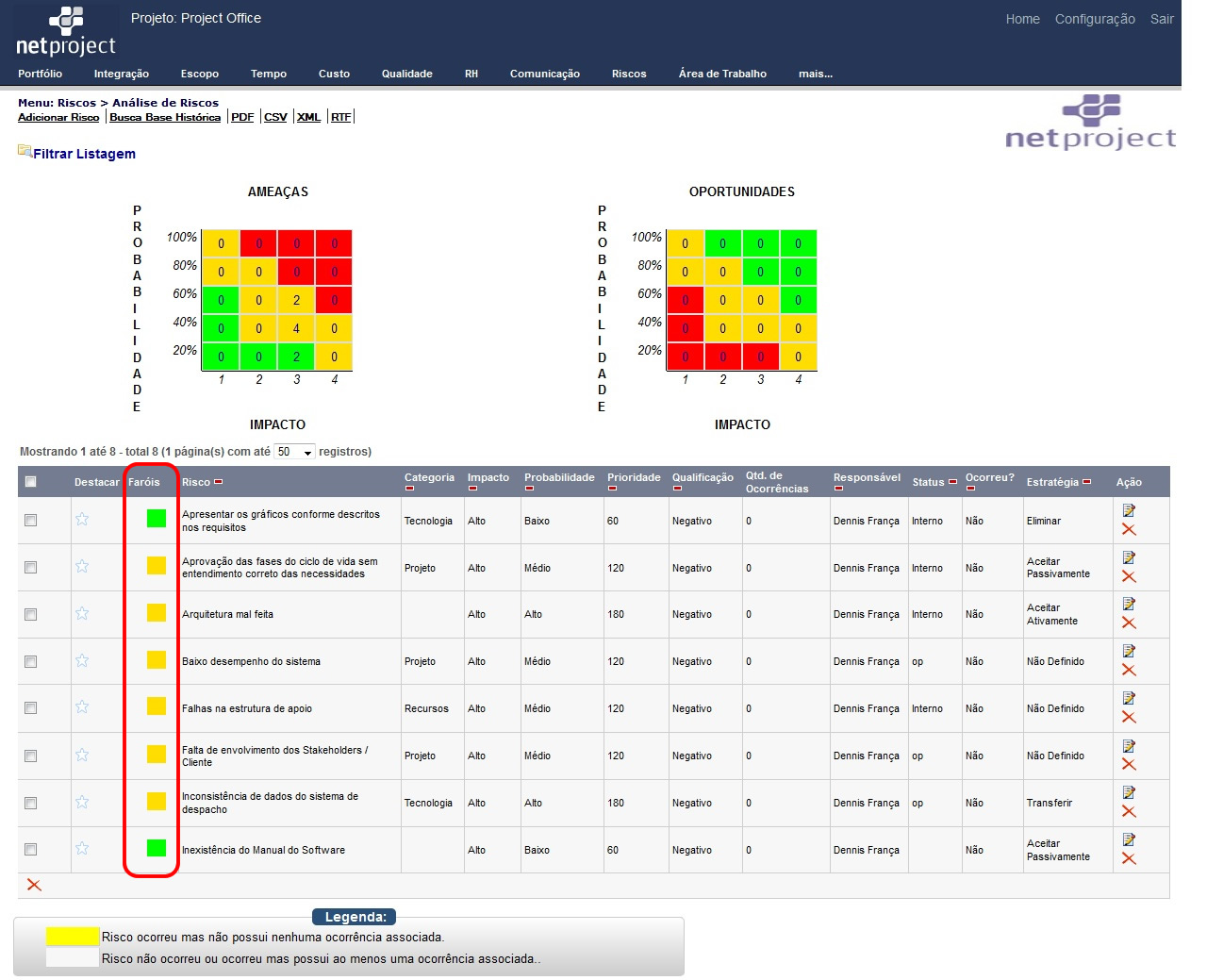Open the Portfólio menu
1207x980 pixels.
pyautogui.click(x=40, y=74)
